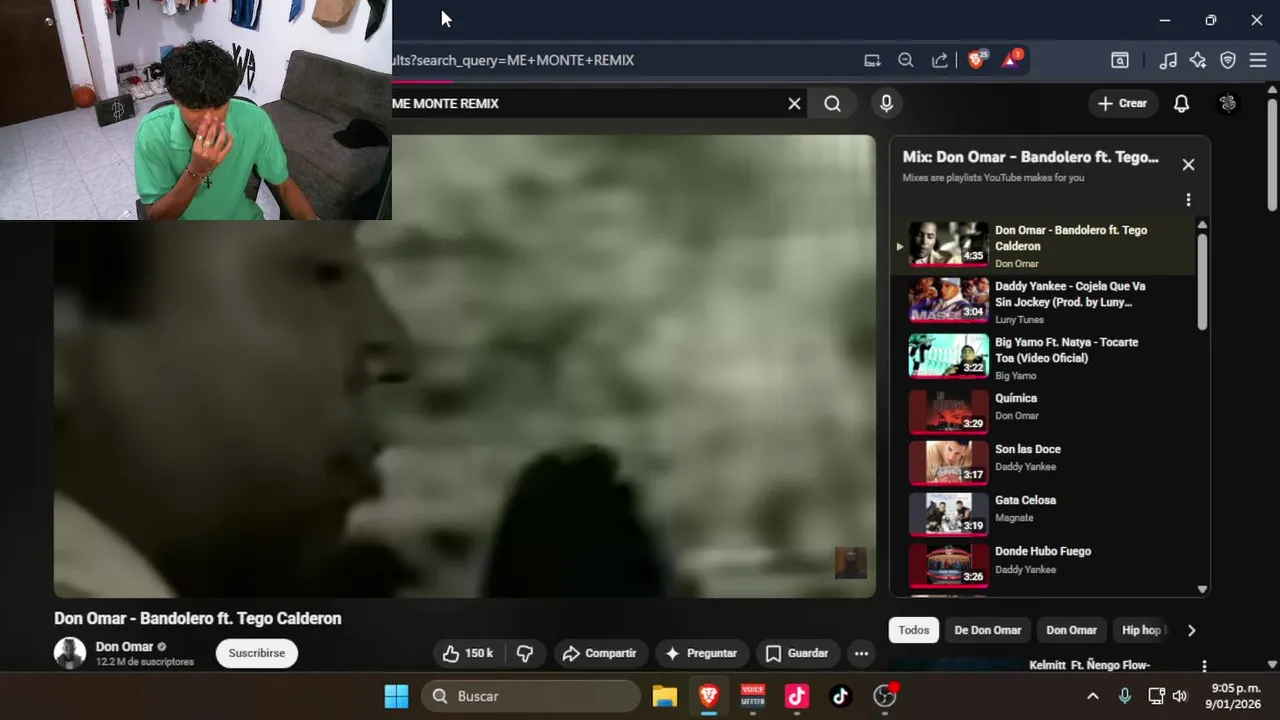Select Química by Don Omar in playlist

coord(1043,410)
